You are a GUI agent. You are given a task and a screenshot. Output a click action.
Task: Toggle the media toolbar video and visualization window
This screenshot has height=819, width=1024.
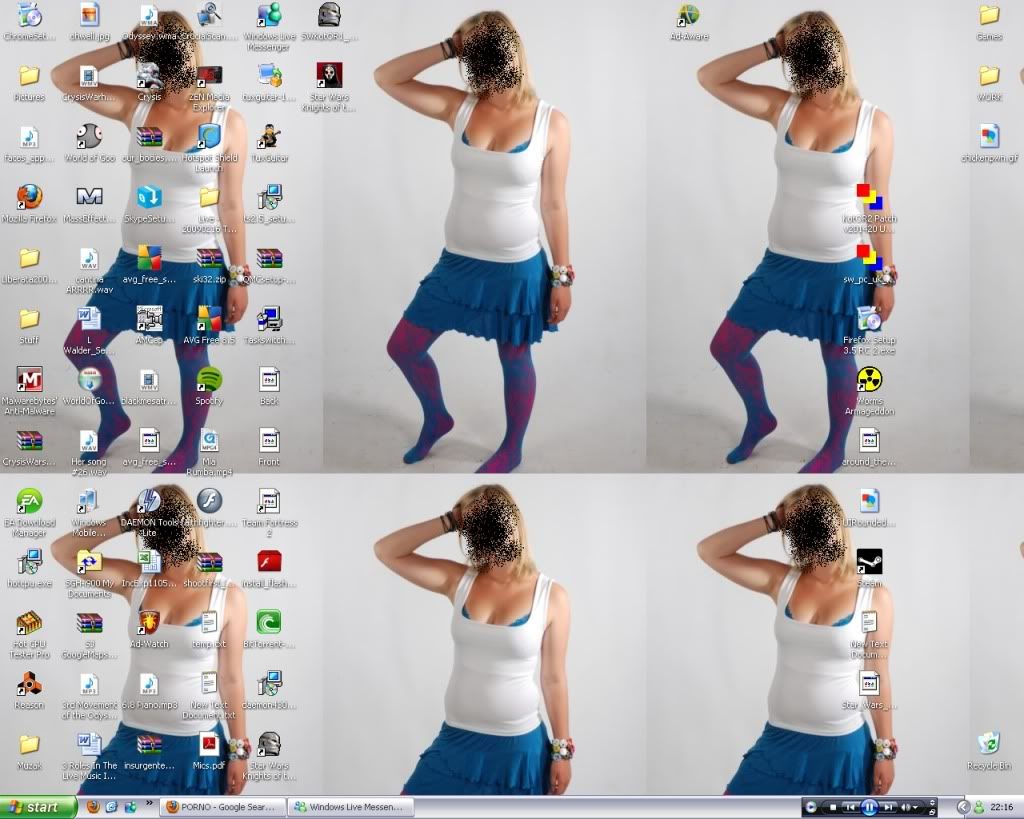933,803
